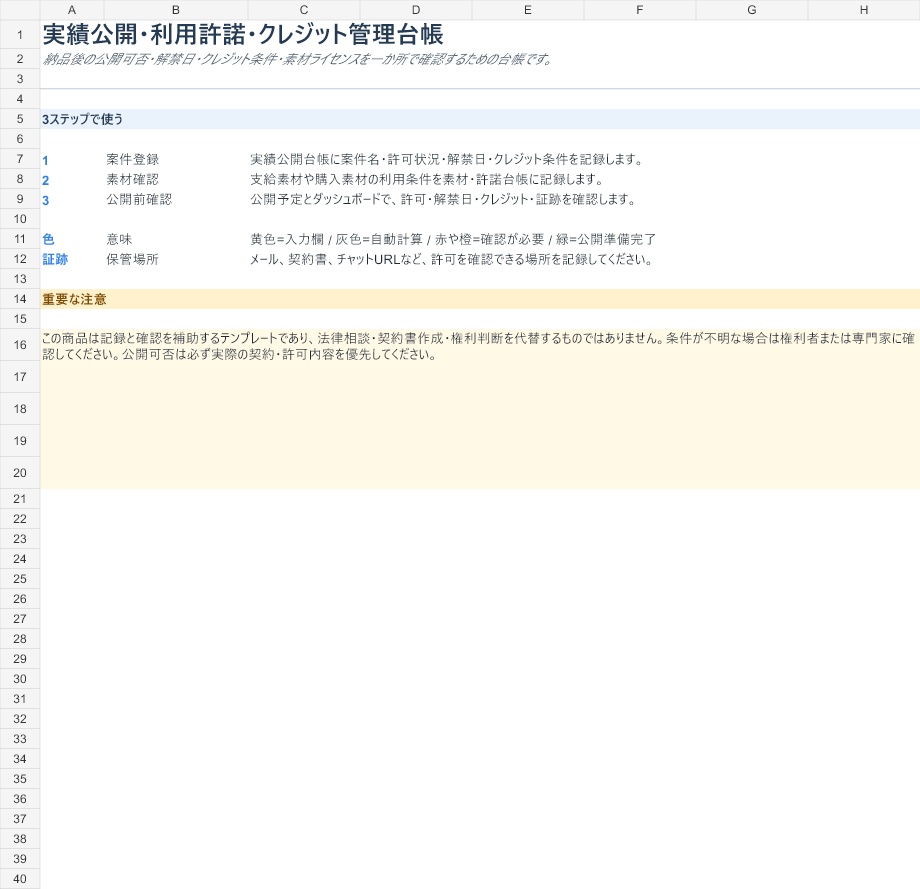This screenshot has height=889, width=920.
Task: Select row 30 header
Action: [x=20, y=679]
